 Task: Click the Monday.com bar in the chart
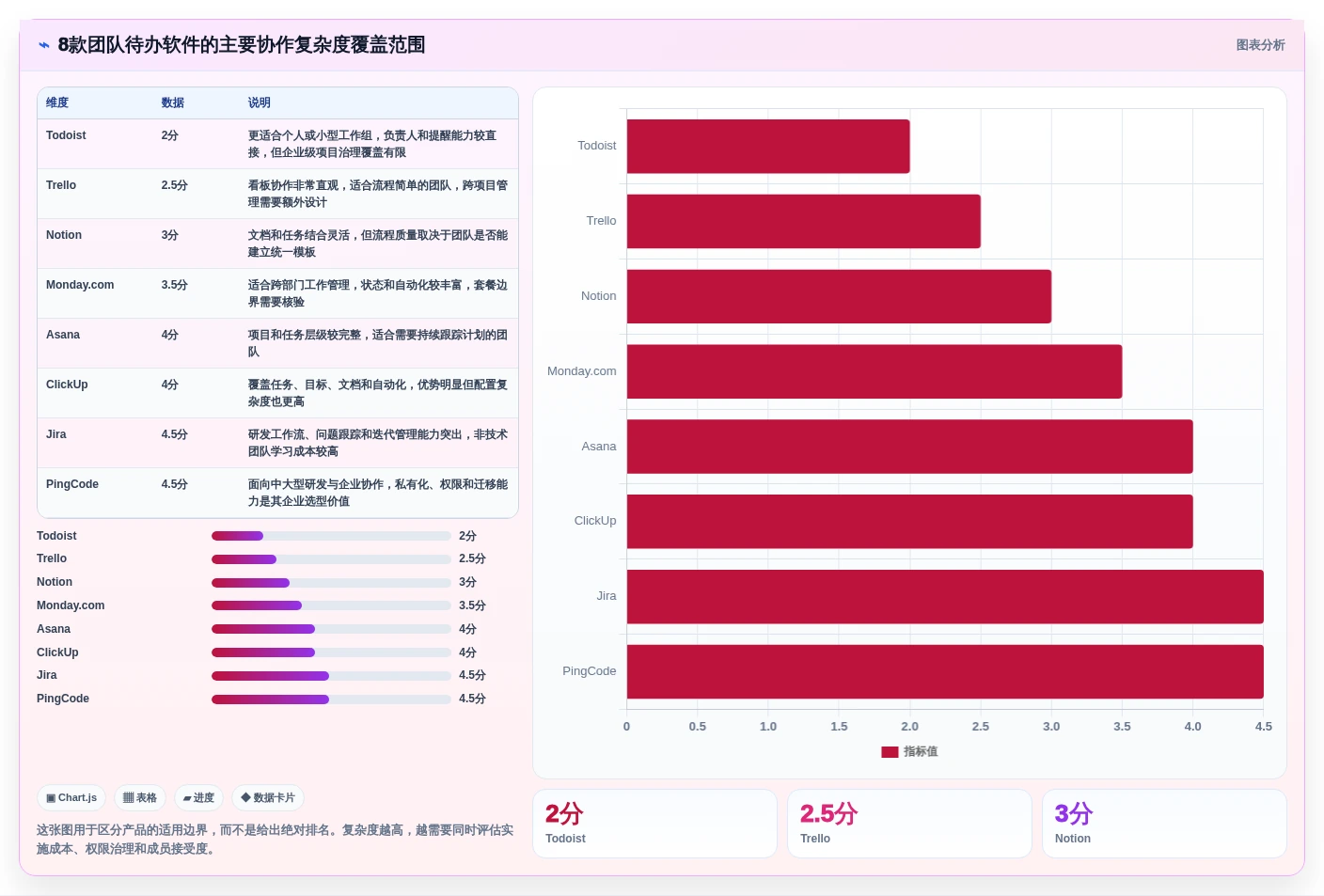coord(875,371)
